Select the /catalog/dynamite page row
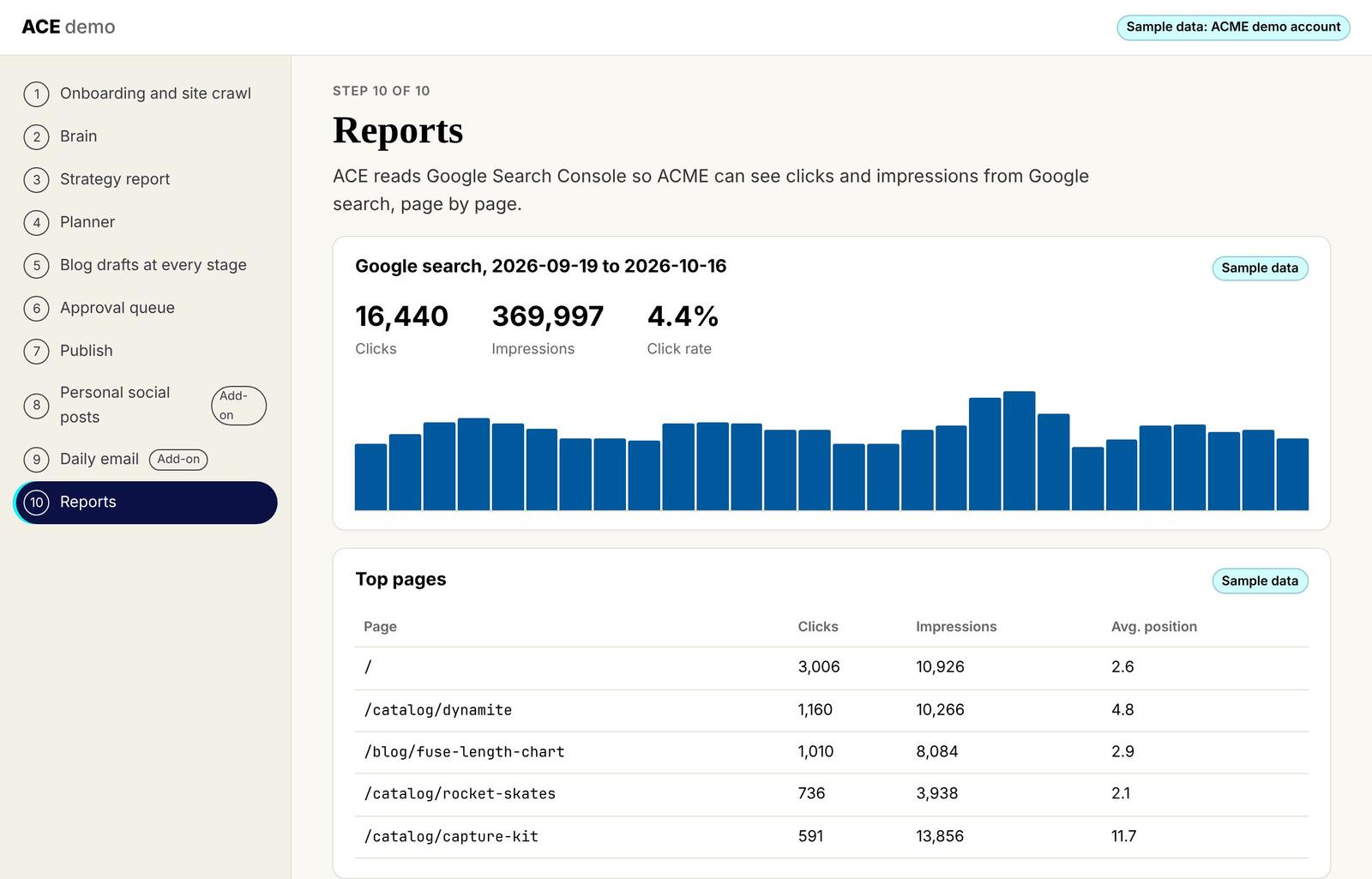 coord(832,710)
